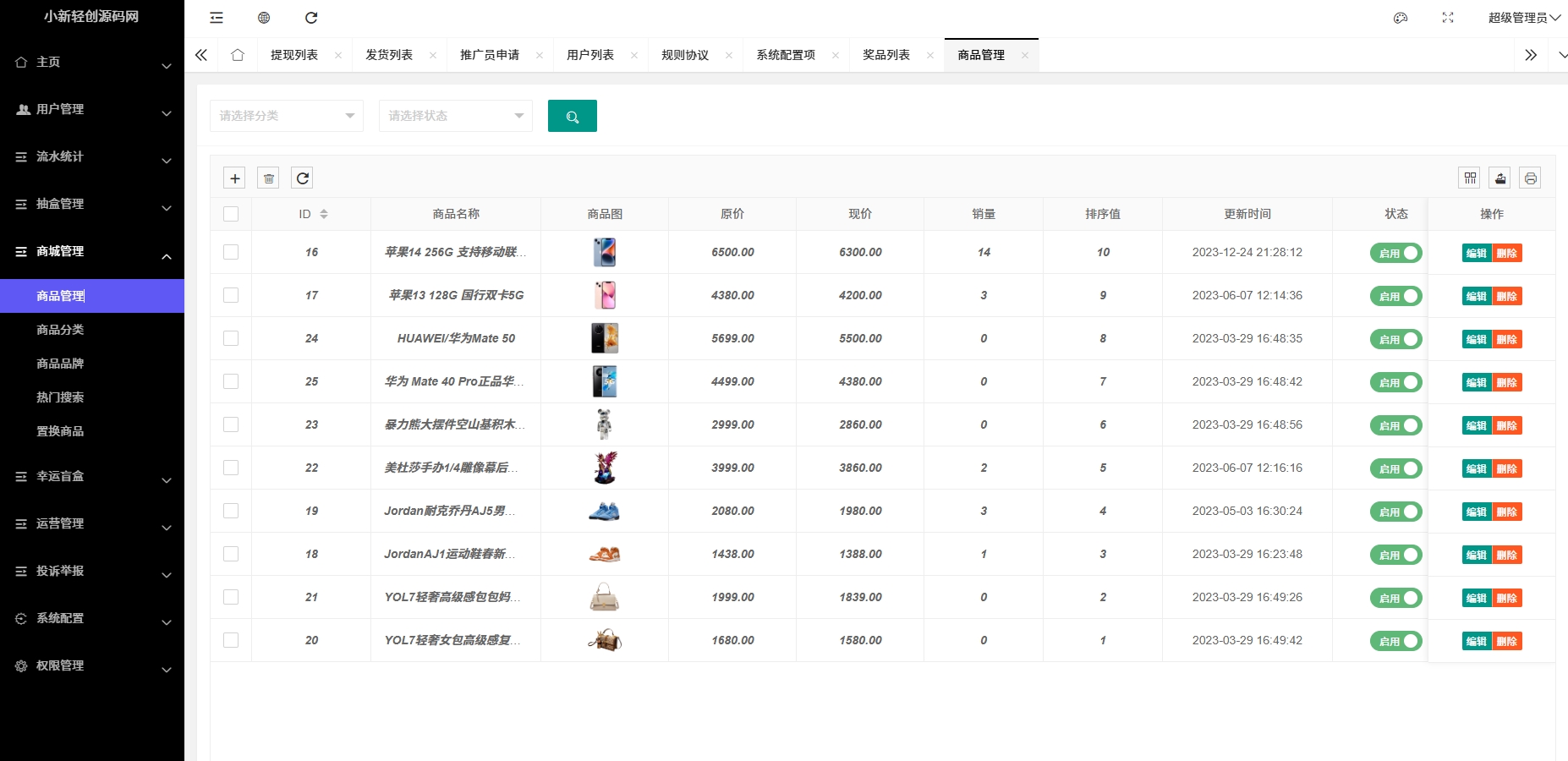Sort the table by ID column arrows
The height and width of the screenshot is (761, 1568).
click(324, 214)
